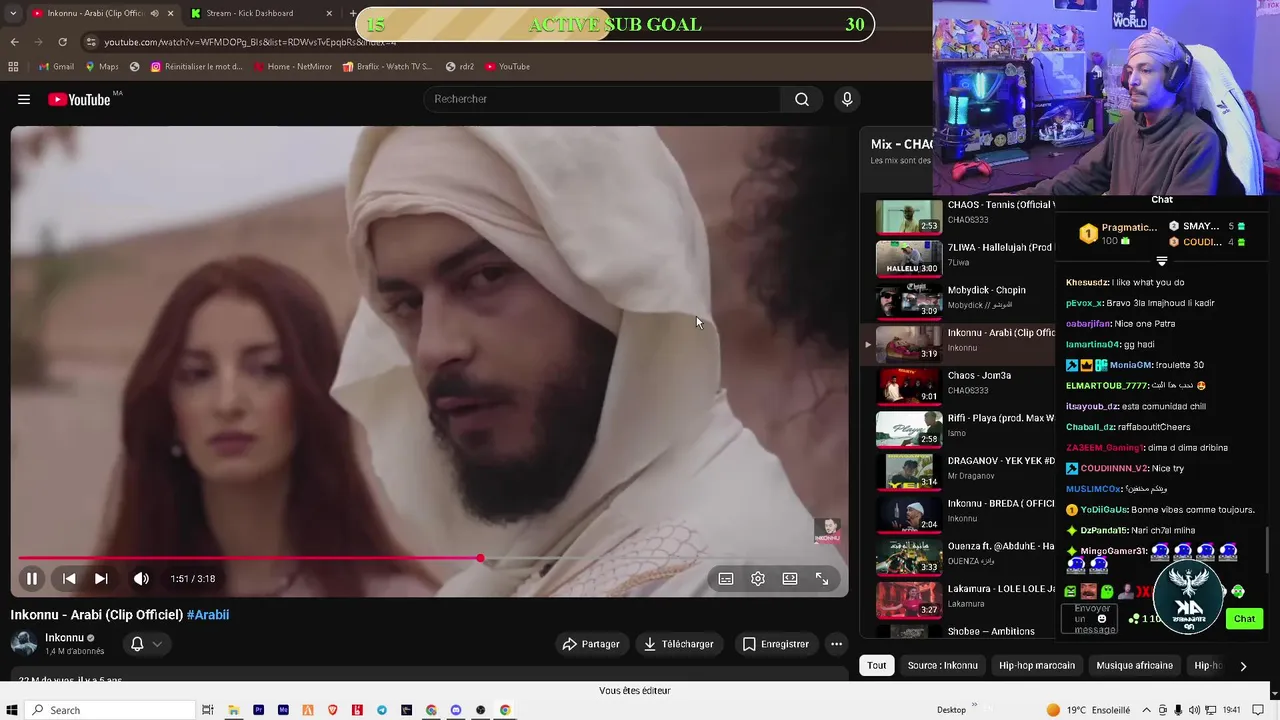
Task: Enter fullscreen on the video player
Action: click(x=822, y=578)
